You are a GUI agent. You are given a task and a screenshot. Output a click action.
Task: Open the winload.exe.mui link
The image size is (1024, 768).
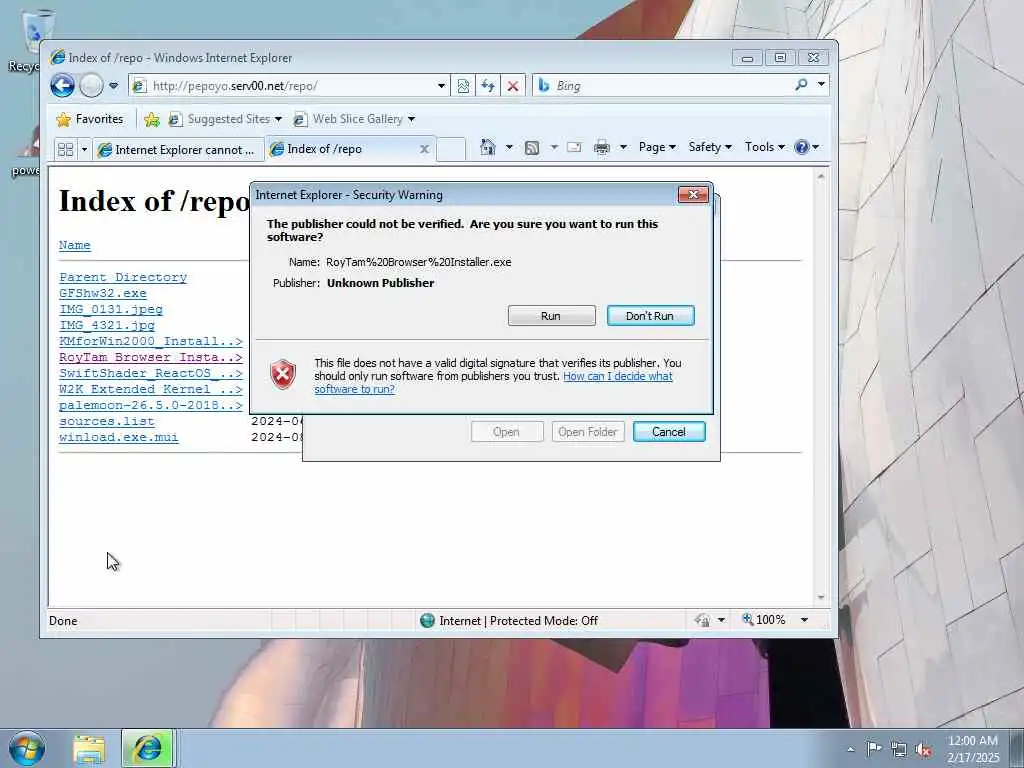click(118, 438)
